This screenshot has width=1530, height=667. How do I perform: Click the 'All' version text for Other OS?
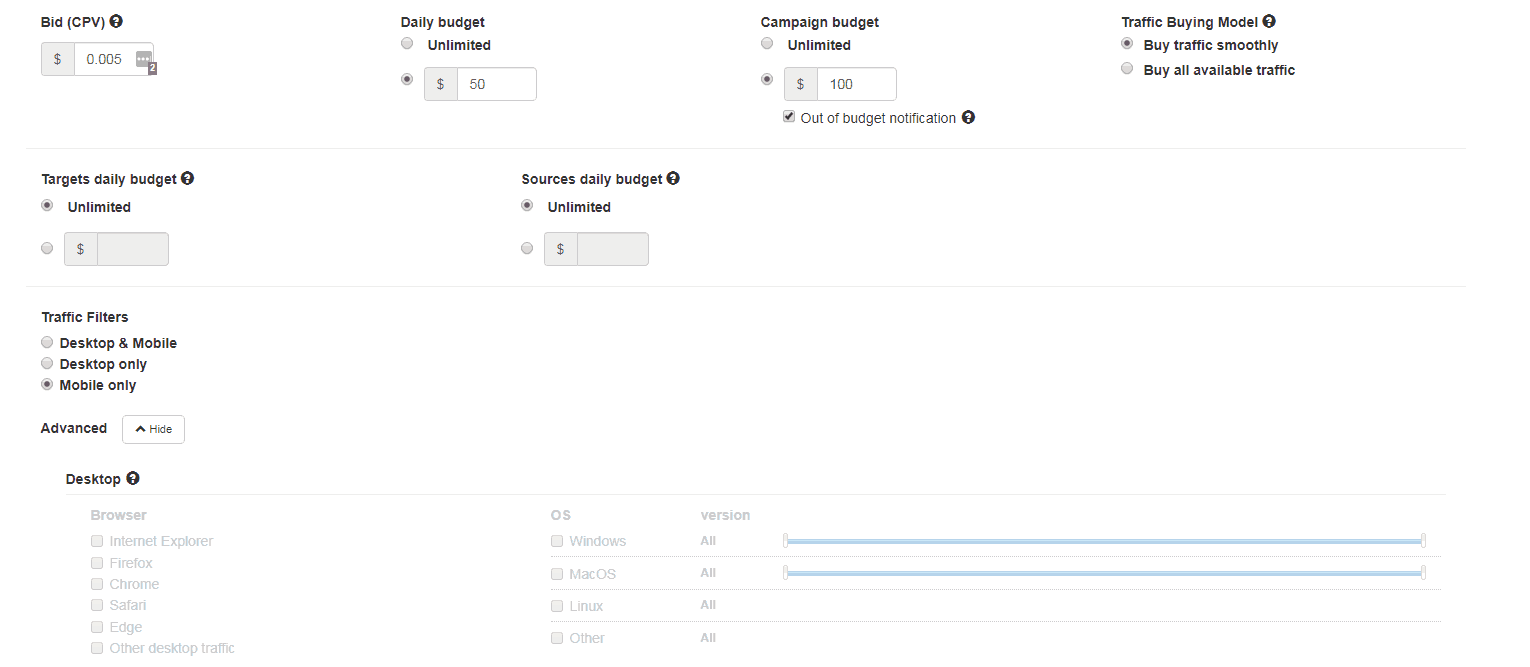pos(708,638)
